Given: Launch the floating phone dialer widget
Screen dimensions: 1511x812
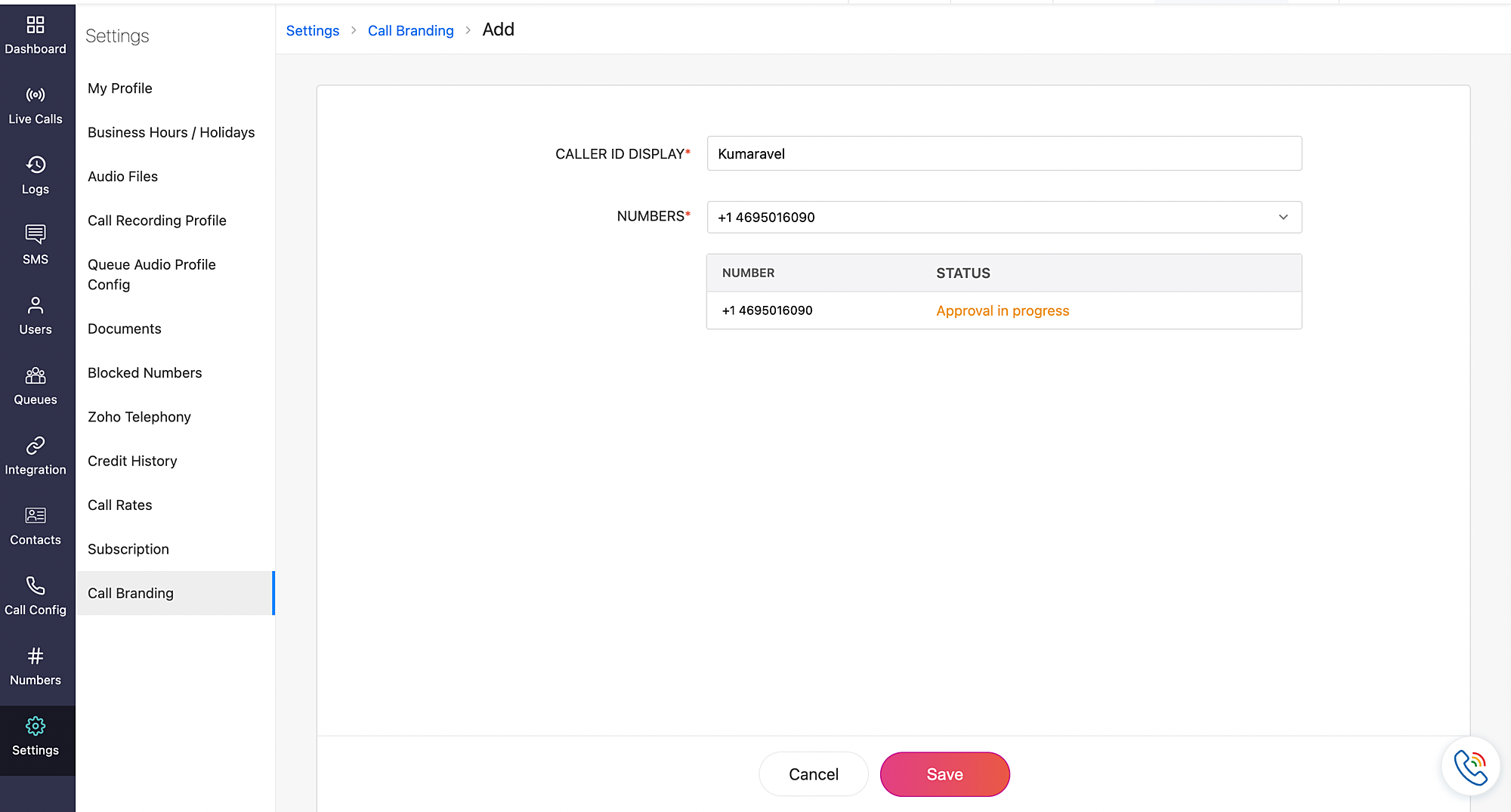Looking at the screenshot, I should [1470, 767].
